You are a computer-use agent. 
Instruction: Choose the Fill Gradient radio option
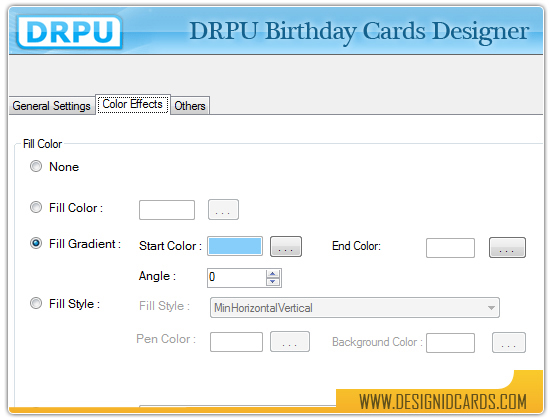click(36, 243)
